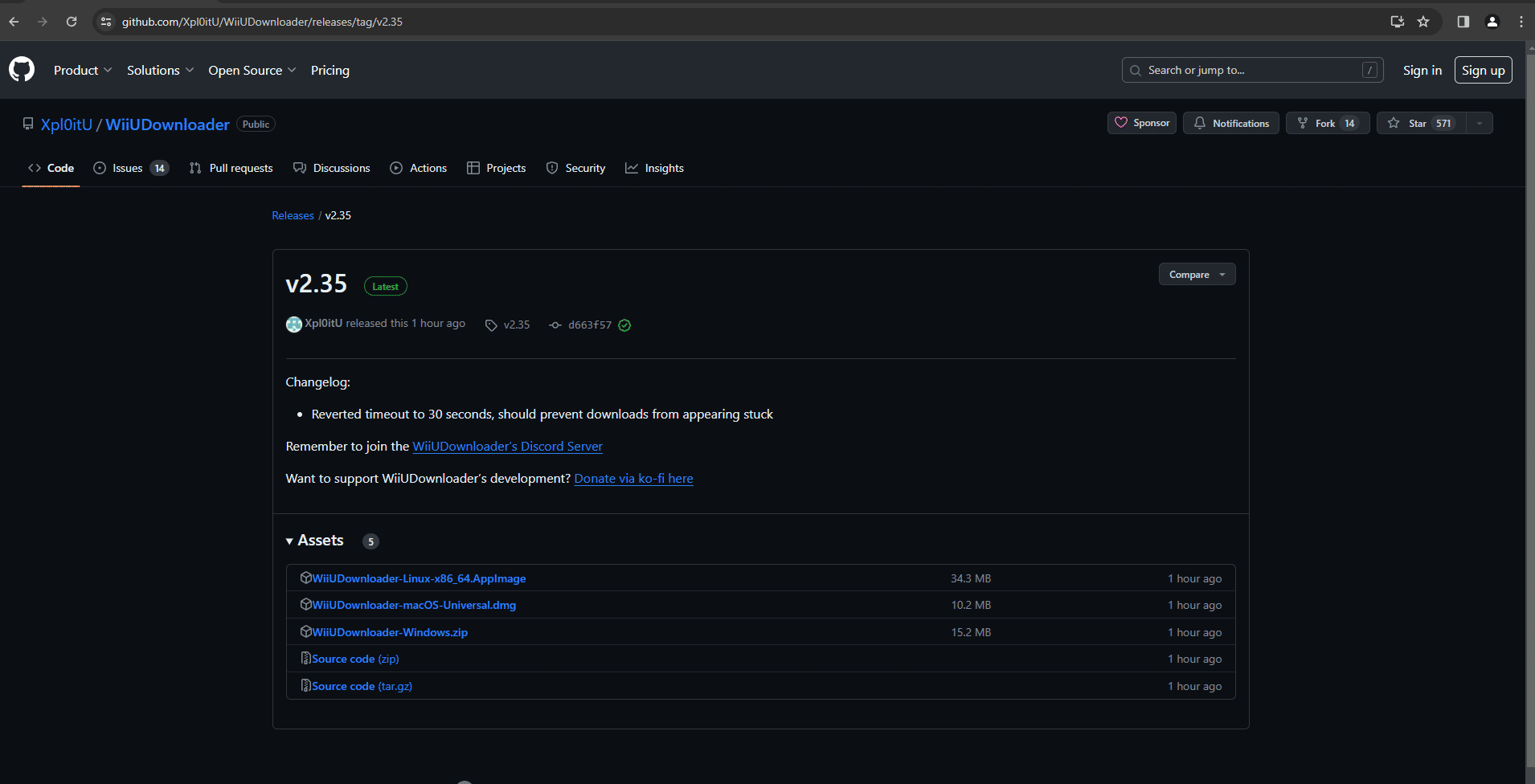1535x784 pixels.
Task: Open Chrome three-dot menu
Action: point(1521,22)
